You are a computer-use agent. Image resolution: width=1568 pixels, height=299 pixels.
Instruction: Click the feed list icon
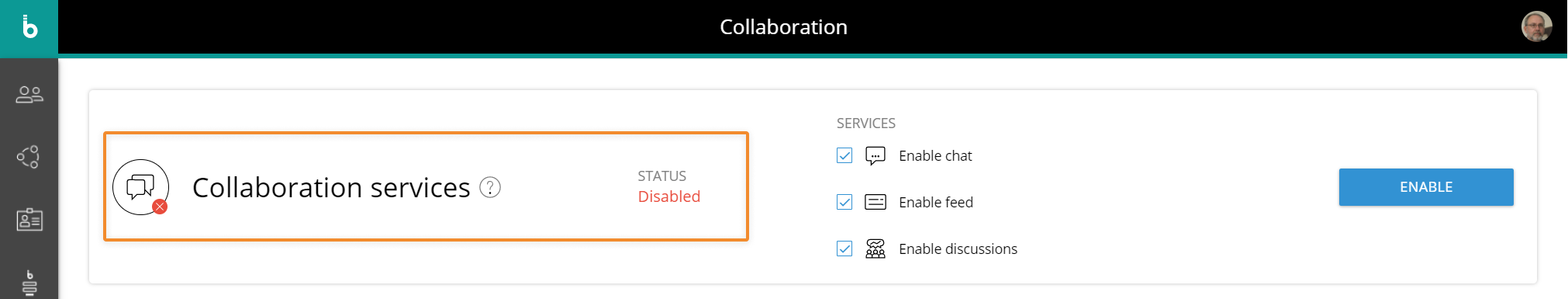[876, 202]
